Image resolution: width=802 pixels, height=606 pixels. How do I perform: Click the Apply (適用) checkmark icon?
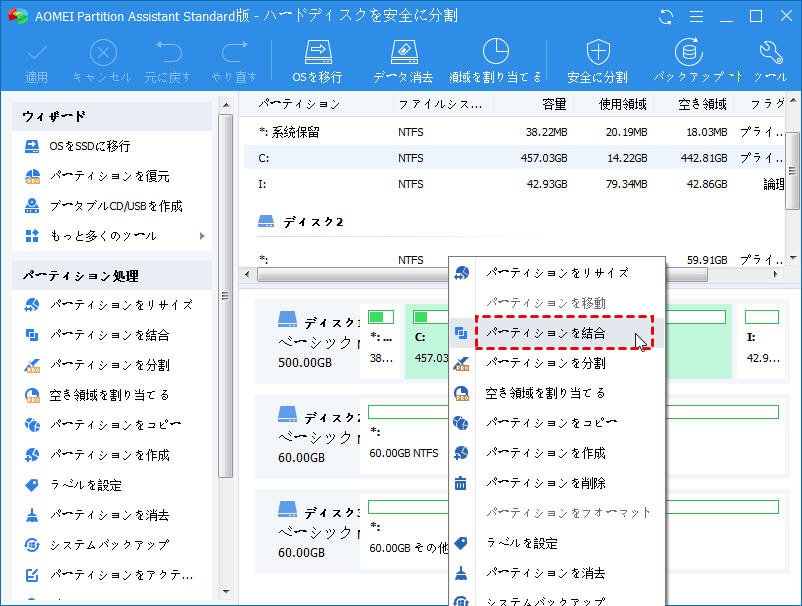pos(37,53)
